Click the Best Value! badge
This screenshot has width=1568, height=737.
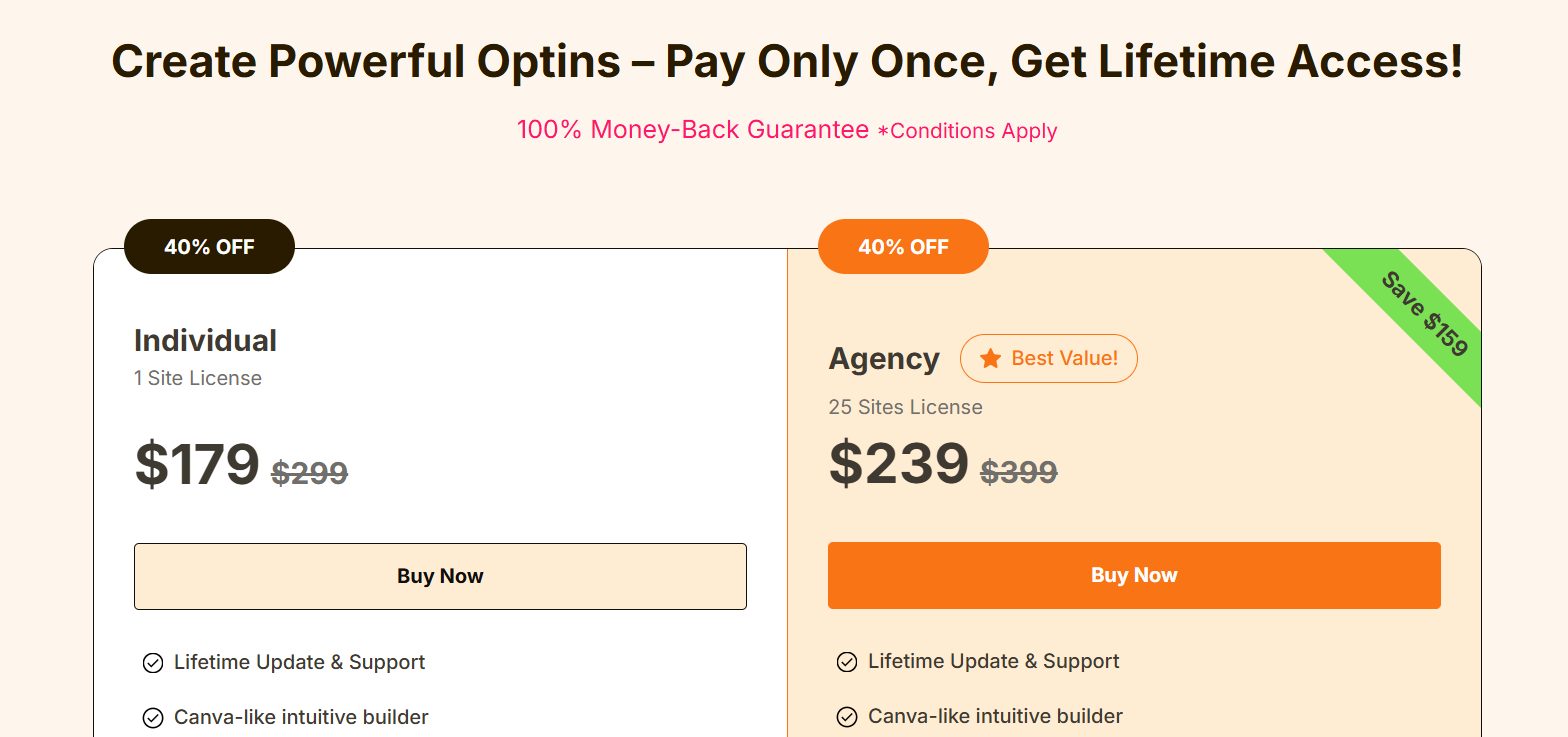tap(1049, 358)
